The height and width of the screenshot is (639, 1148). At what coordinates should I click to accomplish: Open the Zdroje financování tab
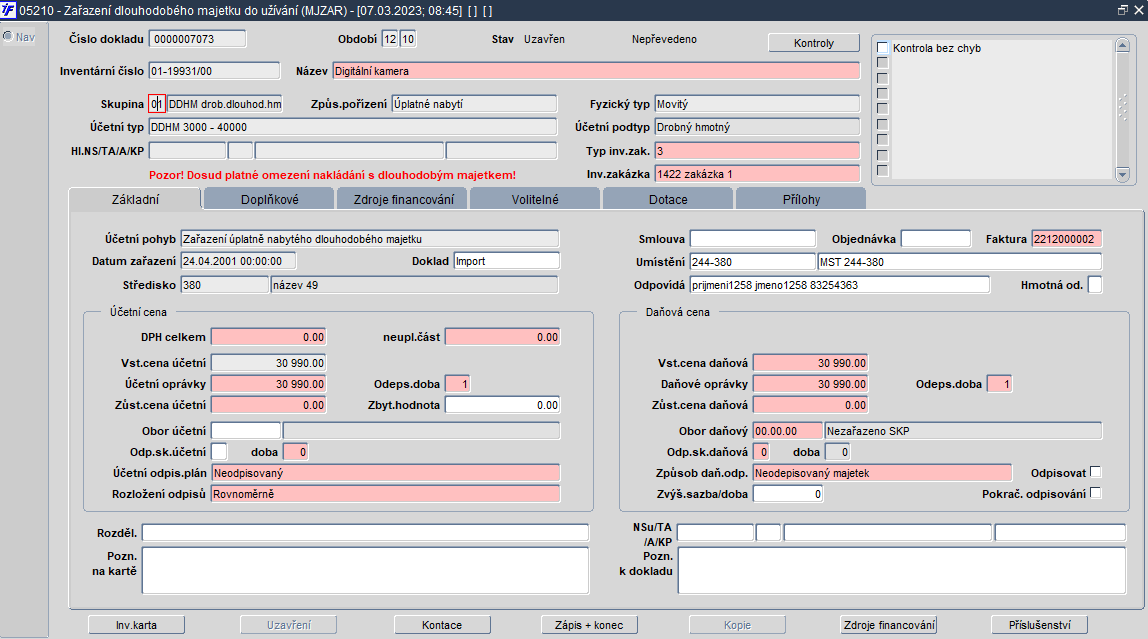pyautogui.click(x=403, y=199)
